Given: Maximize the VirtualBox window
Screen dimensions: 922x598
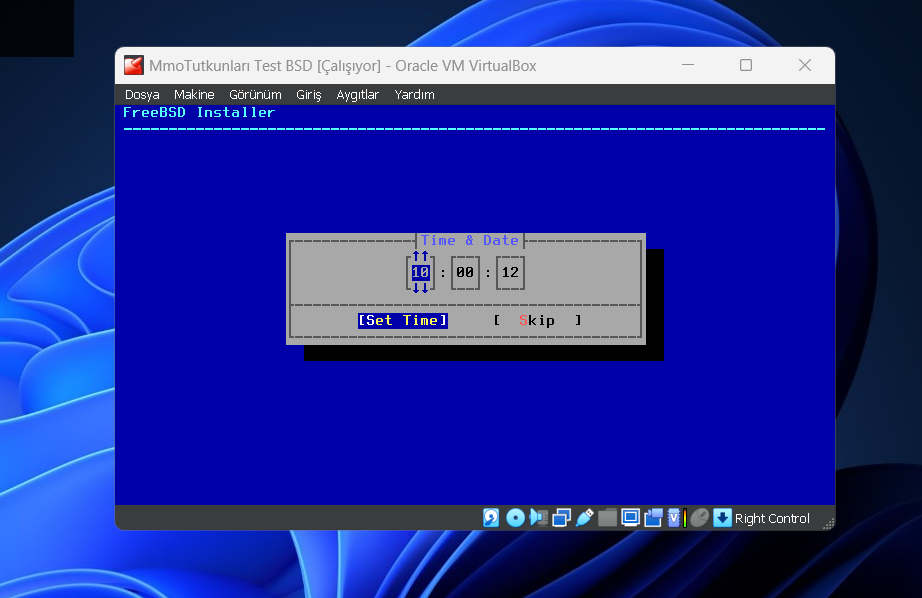Looking at the screenshot, I should (x=746, y=65).
